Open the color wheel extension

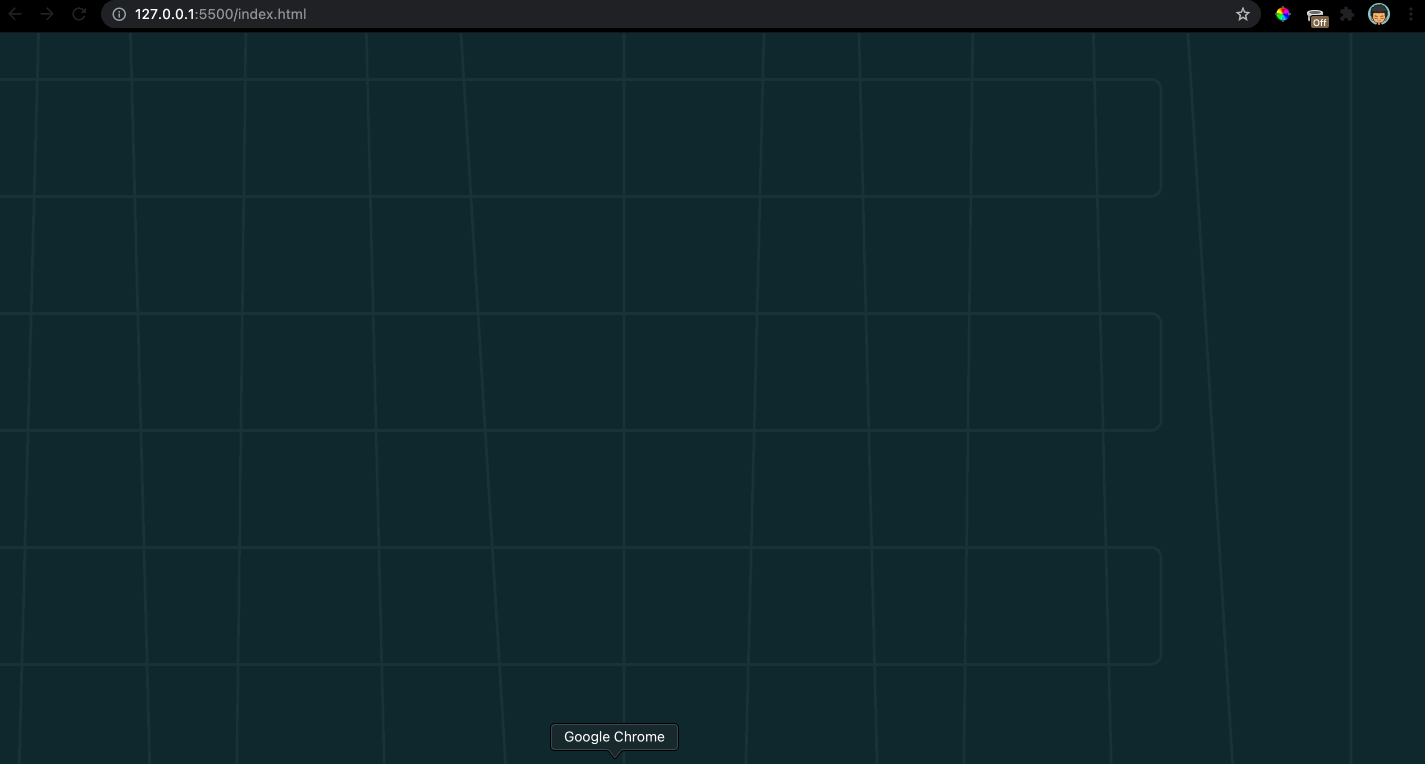1283,14
